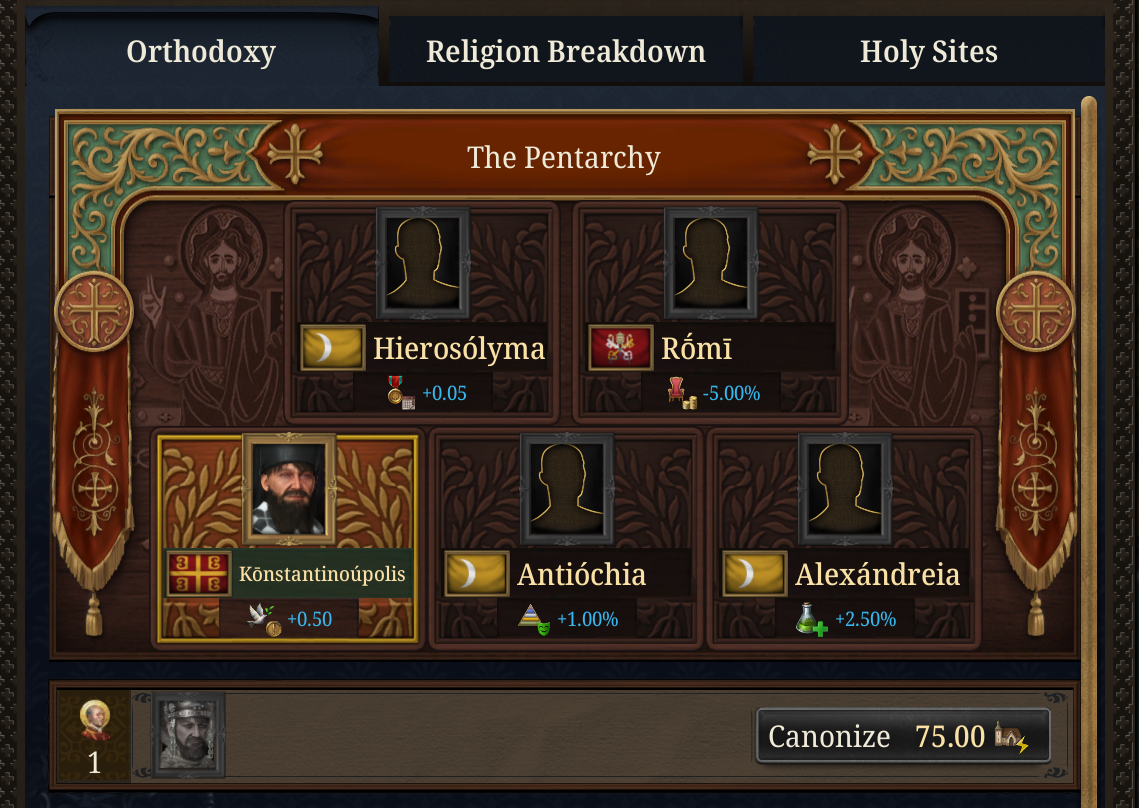Image resolution: width=1139 pixels, height=808 pixels.
Task: Select the empty Rṓmī patriarch portrait
Action: (x=711, y=262)
